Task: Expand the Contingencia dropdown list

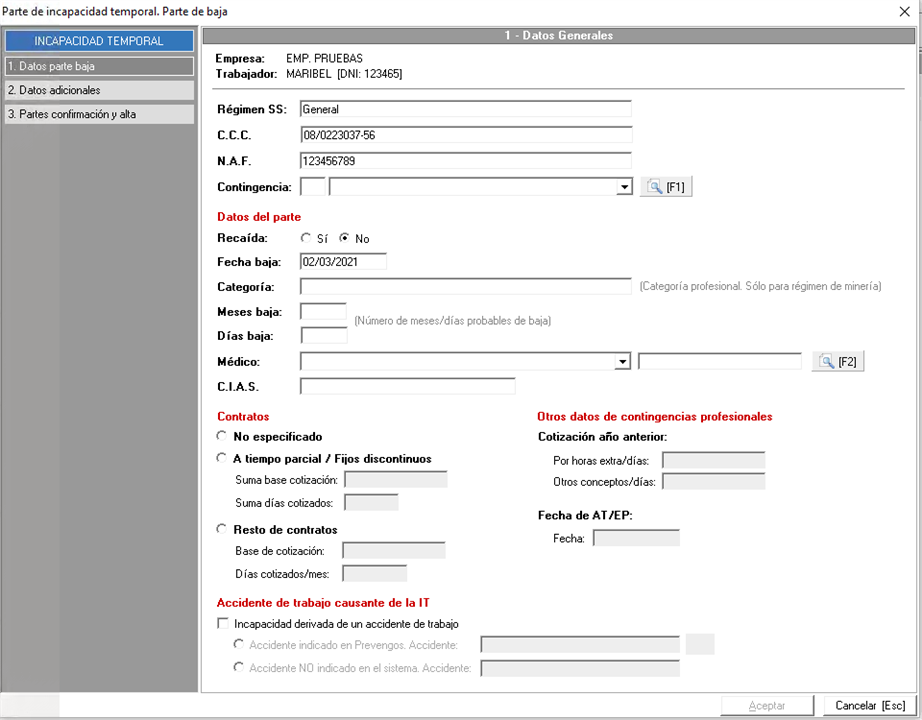Action: click(624, 187)
